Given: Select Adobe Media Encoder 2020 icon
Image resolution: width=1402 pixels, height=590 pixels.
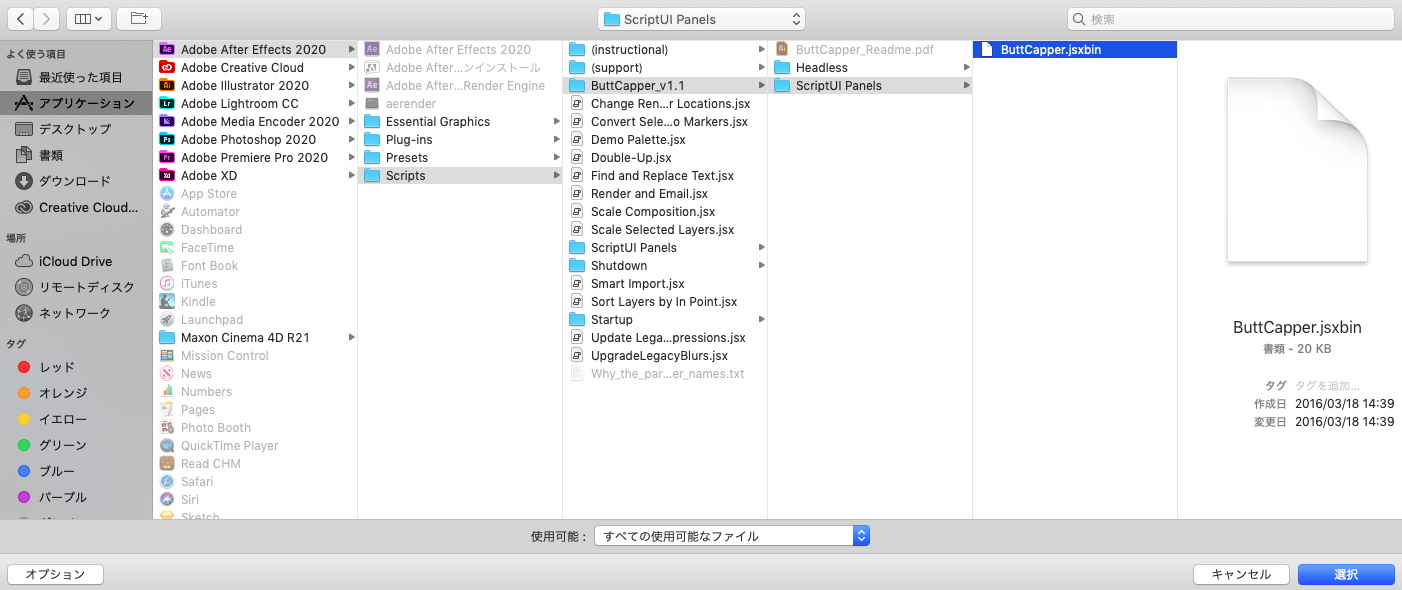Looking at the screenshot, I should [168, 121].
